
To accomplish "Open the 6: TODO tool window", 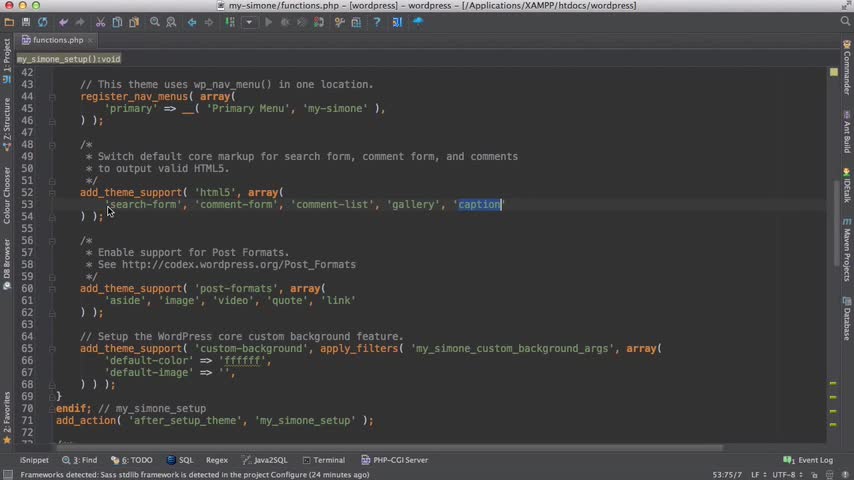I will coord(131,460).
